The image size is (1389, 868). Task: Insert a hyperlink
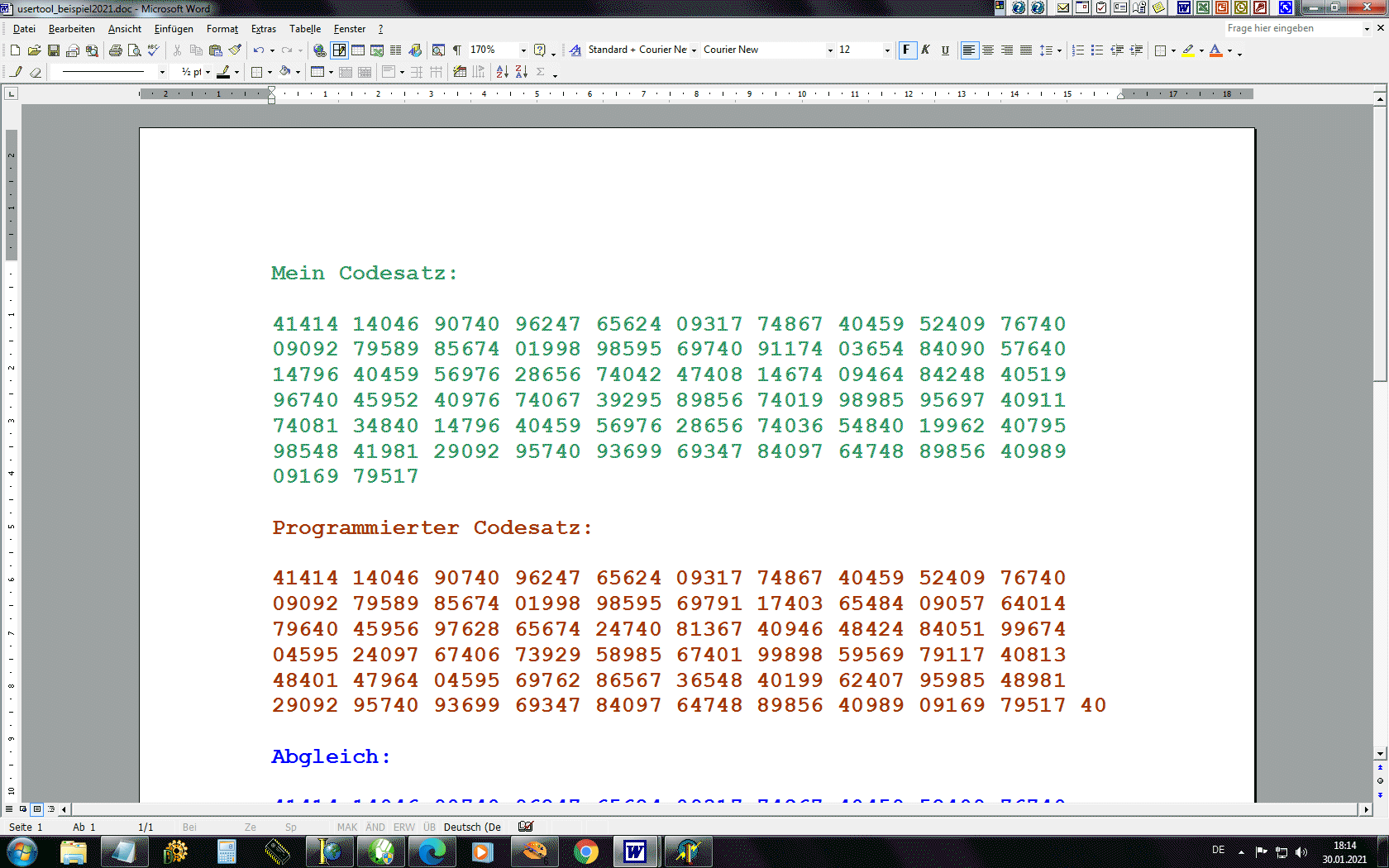[319, 50]
